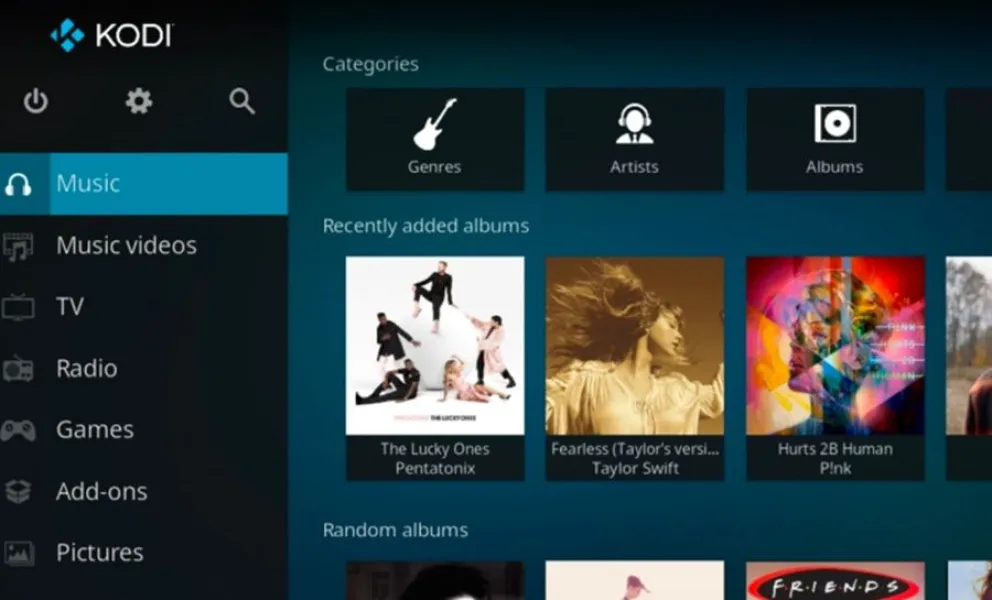The image size is (992, 600).
Task: Select the Music menu item
Action: 144,184
